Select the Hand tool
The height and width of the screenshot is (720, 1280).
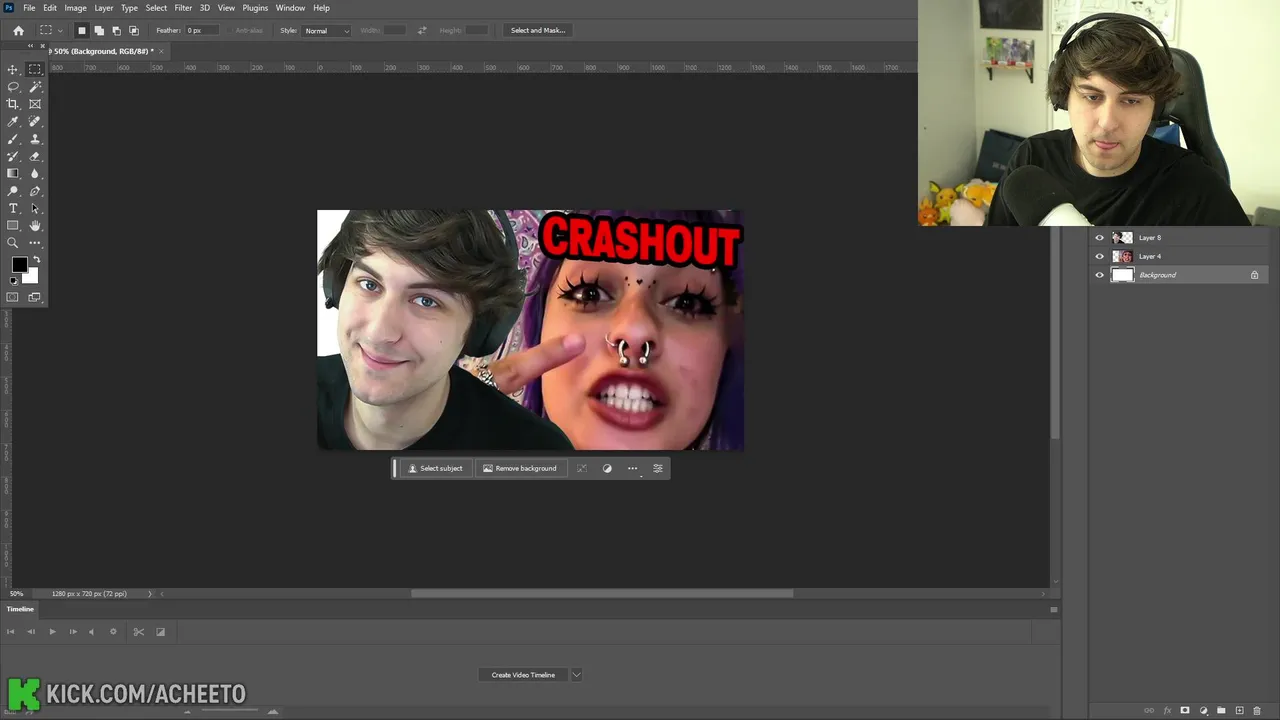pos(35,225)
